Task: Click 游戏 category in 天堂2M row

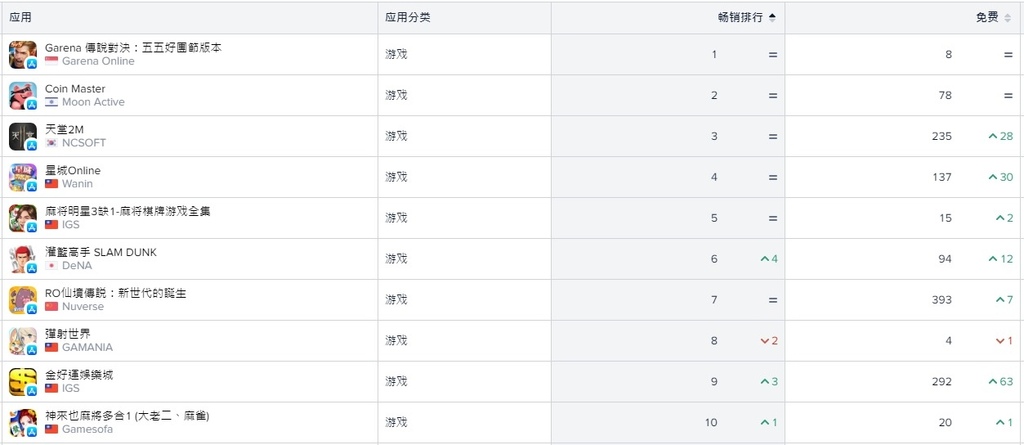Action: (x=396, y=136)
